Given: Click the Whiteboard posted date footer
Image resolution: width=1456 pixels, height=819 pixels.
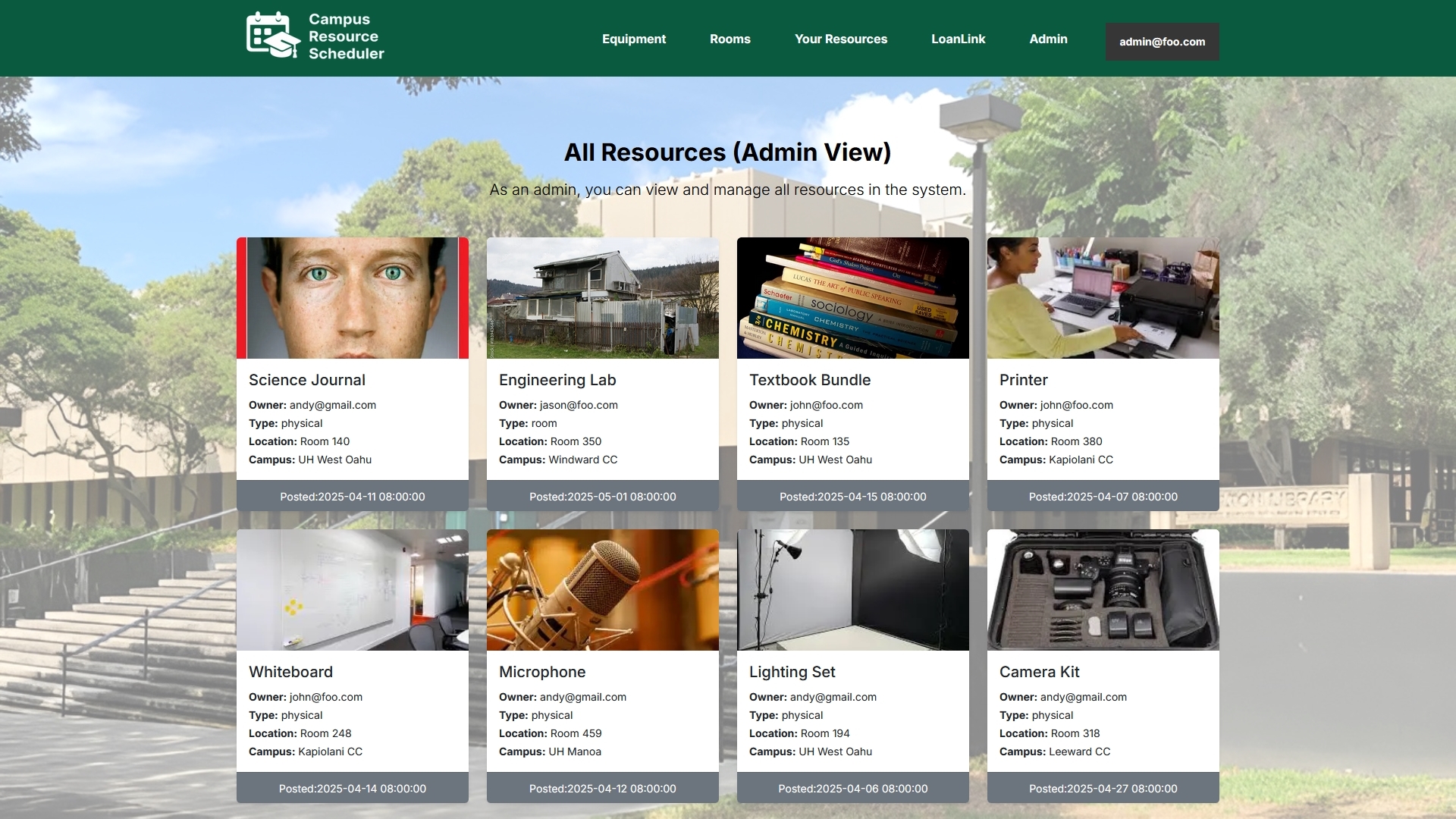Looking at the screenshot, I should (352, 788).
